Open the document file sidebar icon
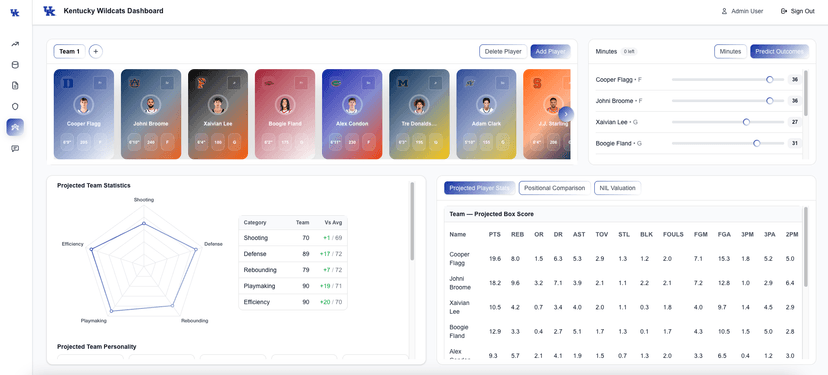Screen dimensions: 828x375 tap(15, 86)
